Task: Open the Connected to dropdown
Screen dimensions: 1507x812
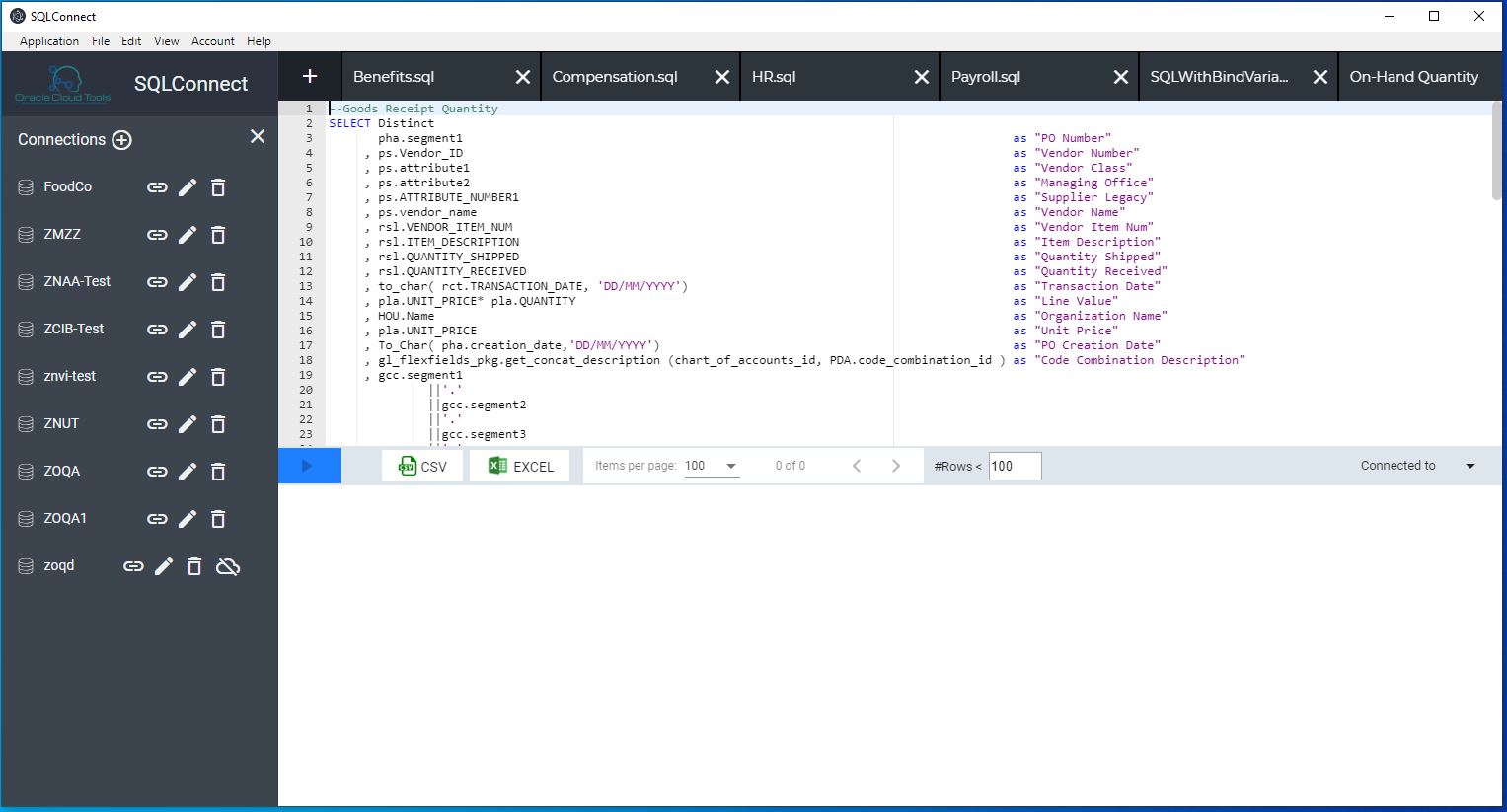Action: (x=1469, y=466)
